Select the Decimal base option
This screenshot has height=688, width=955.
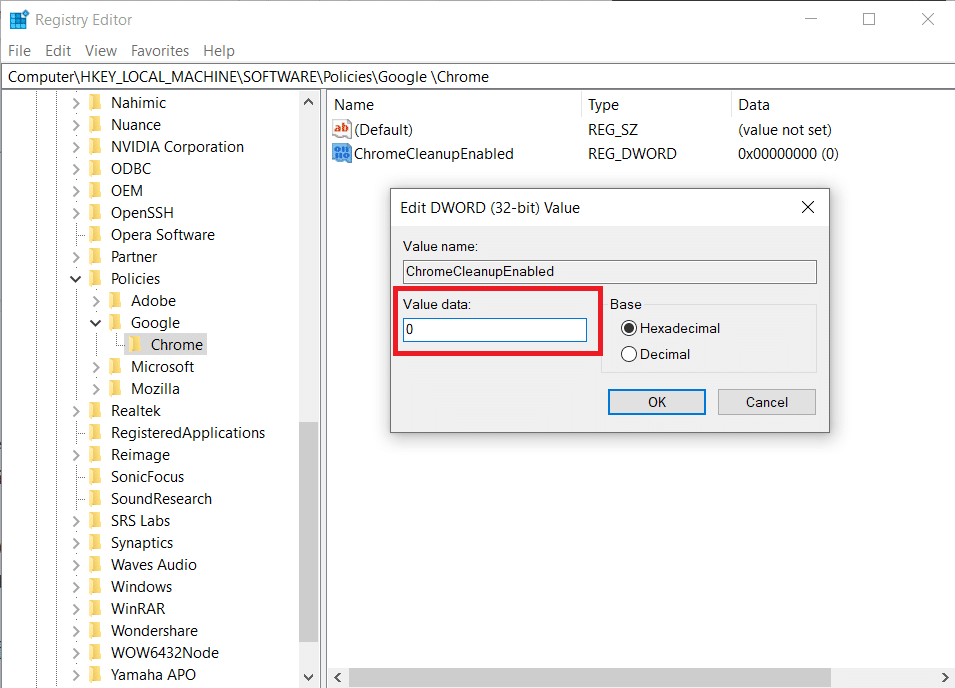pos(629,354)
